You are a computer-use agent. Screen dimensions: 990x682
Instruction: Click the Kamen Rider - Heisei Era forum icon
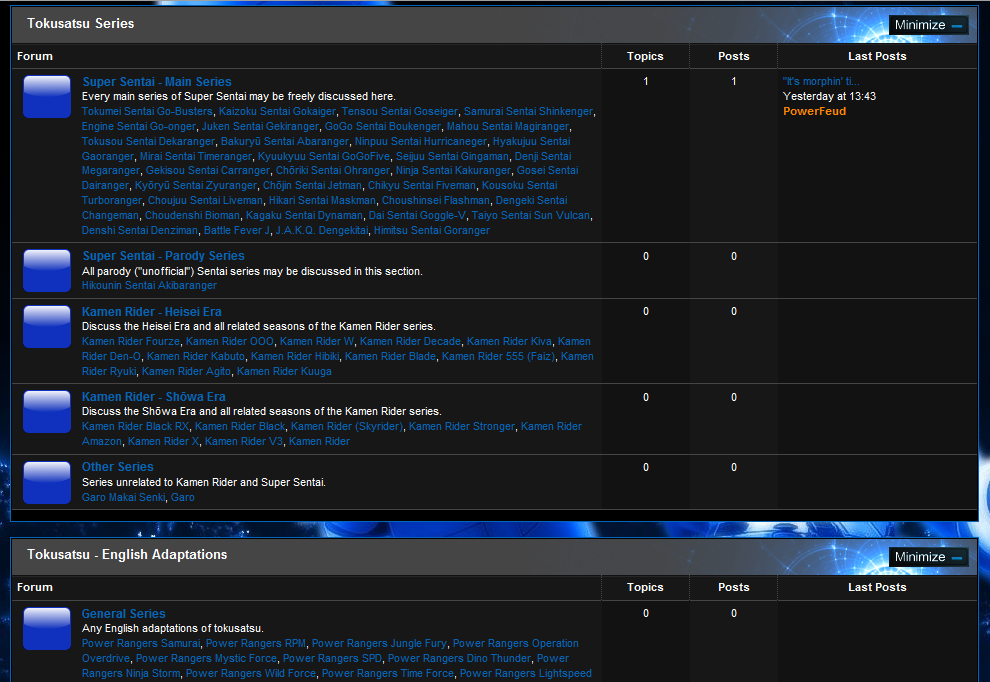47,326
